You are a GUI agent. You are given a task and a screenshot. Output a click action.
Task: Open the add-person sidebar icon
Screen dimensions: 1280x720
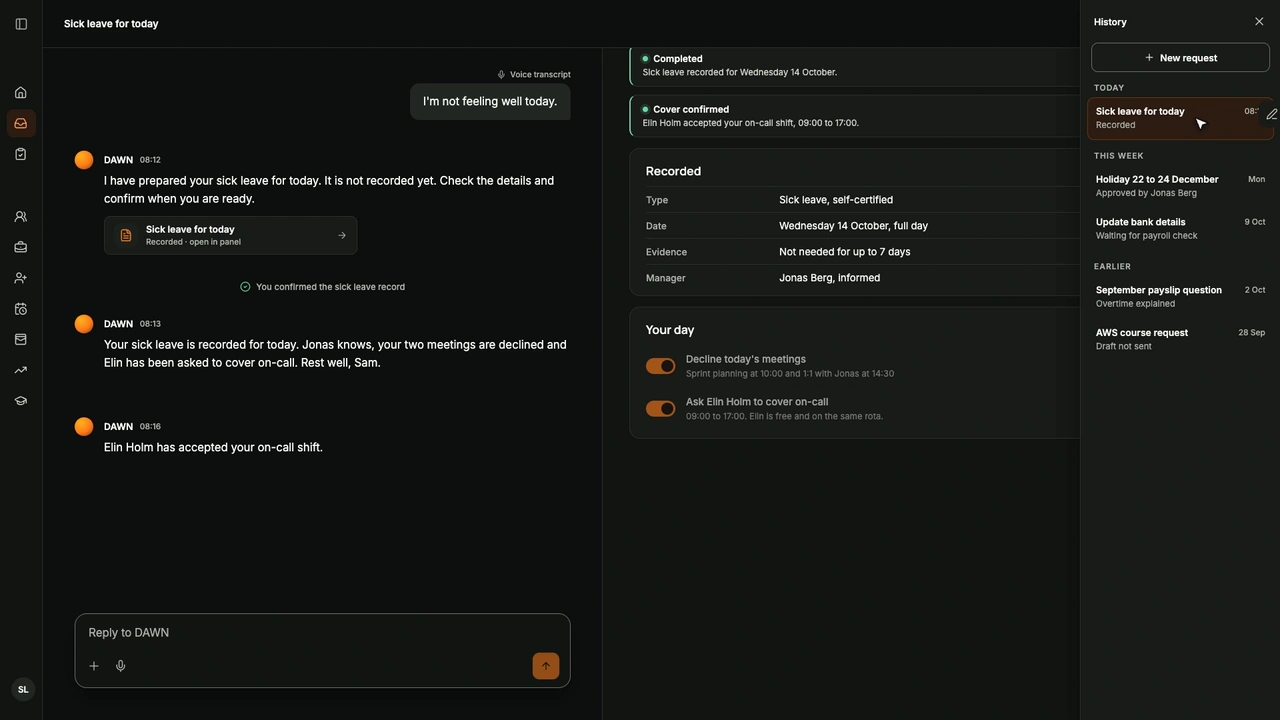point(21,278)
